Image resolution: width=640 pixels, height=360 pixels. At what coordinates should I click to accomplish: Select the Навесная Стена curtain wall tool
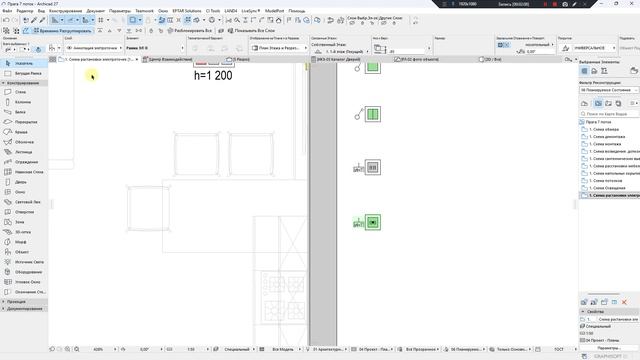(x=24, y=172)
